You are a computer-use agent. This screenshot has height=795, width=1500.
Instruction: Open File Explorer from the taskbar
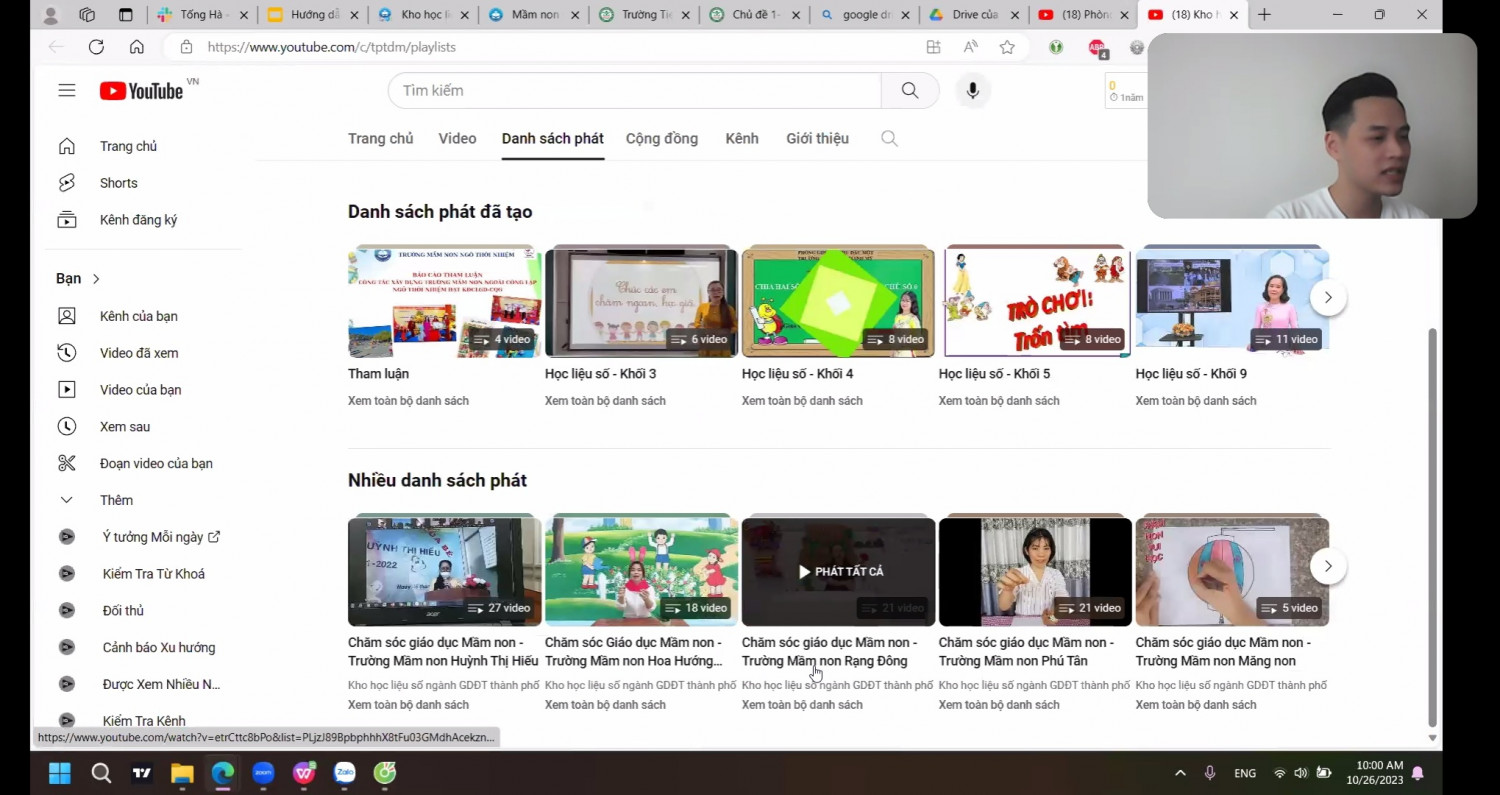pyautogui.click(x=181, y=773)
